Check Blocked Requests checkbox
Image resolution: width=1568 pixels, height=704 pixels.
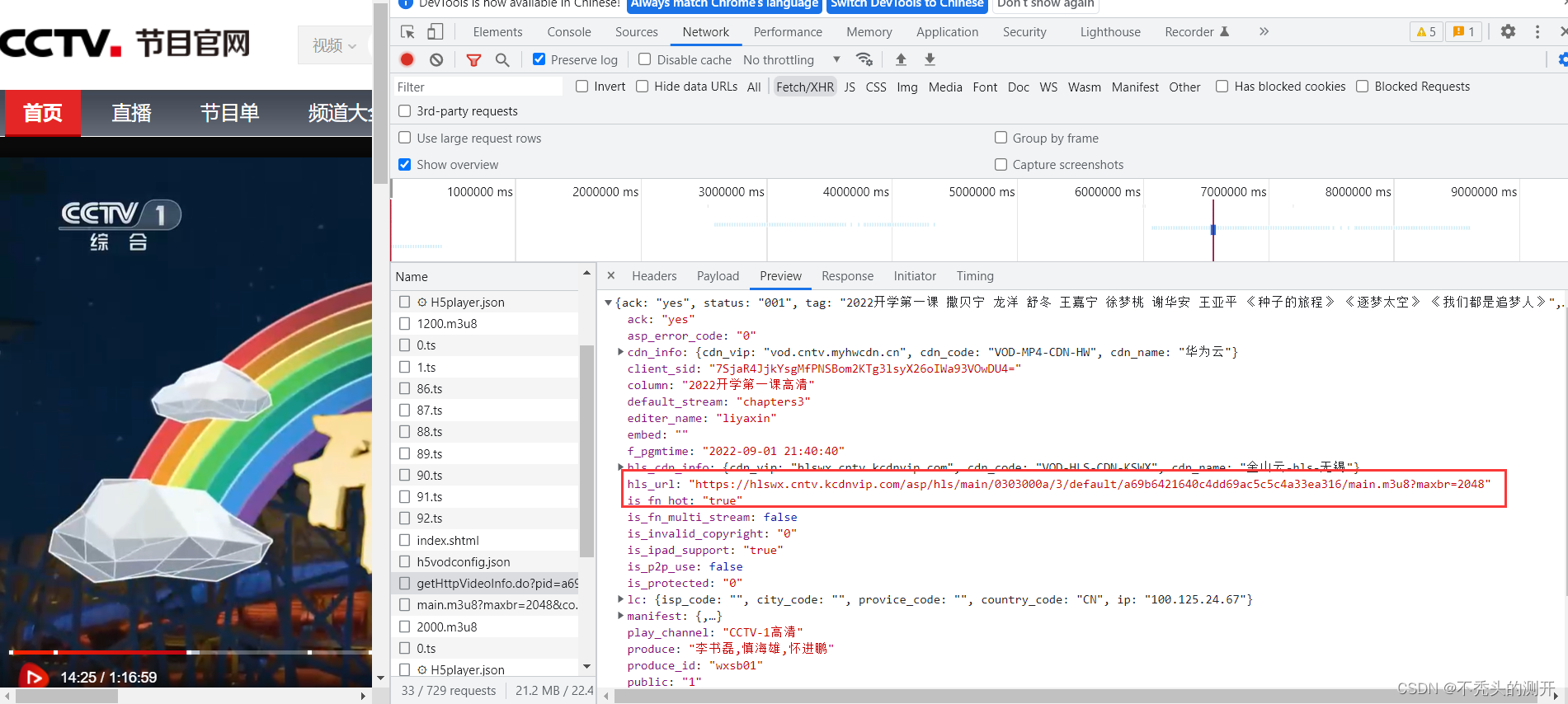1363,86
